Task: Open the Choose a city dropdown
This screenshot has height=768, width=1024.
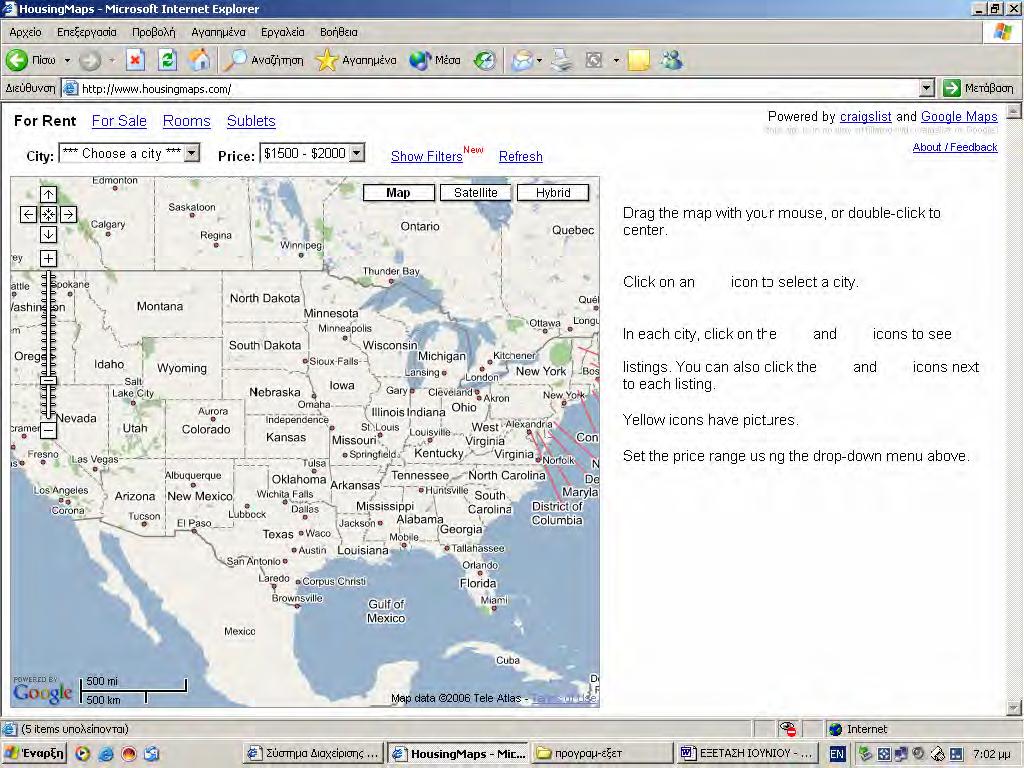Action: pos(129,153)
